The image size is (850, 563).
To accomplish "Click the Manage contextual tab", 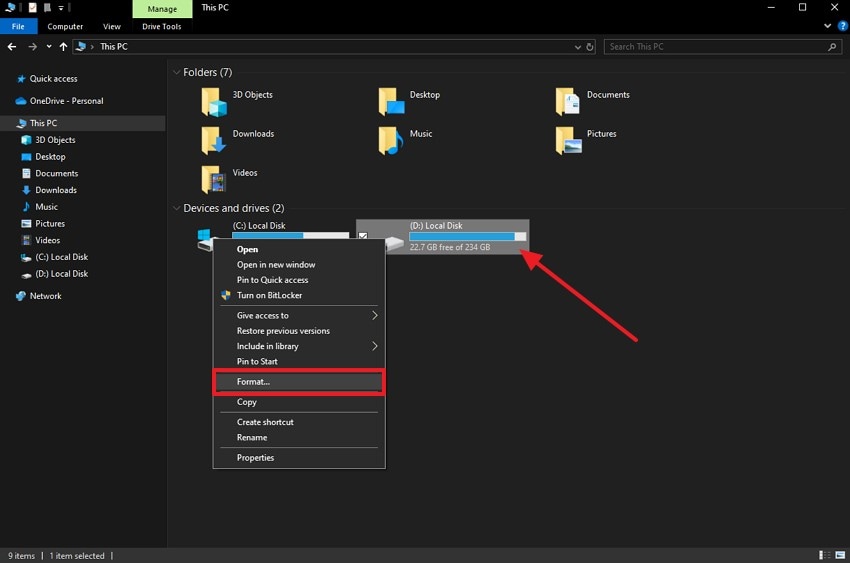I will tap(162, 9).
